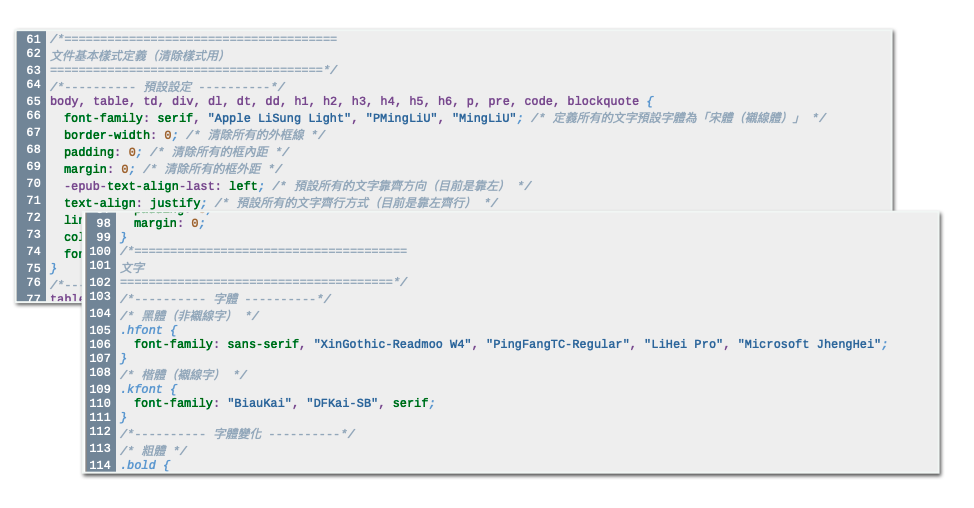Image resolution: width=974 pixels, height=508 pixels.
Task: Click line number 106 in the gutter
Action: [x=100, y=344]
